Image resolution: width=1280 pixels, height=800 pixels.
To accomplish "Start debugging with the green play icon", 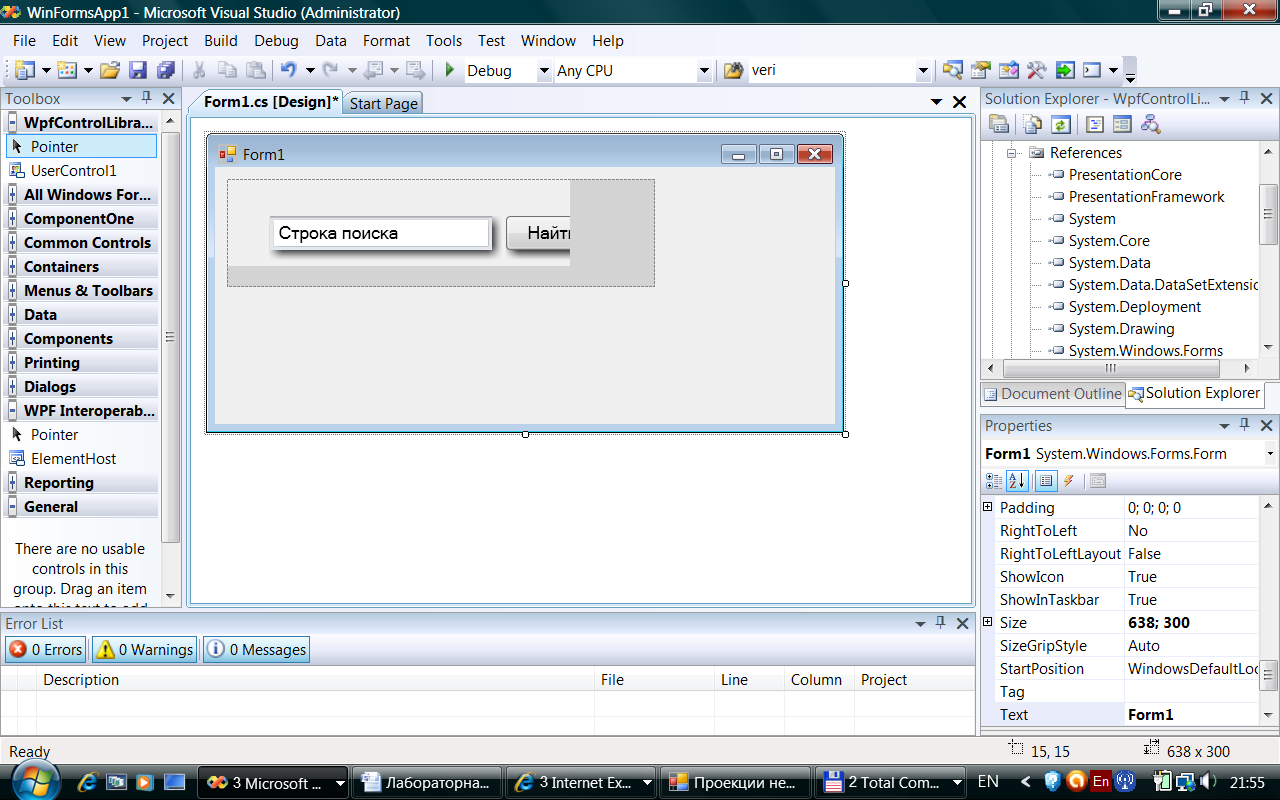I will click(x=450, y=70).
